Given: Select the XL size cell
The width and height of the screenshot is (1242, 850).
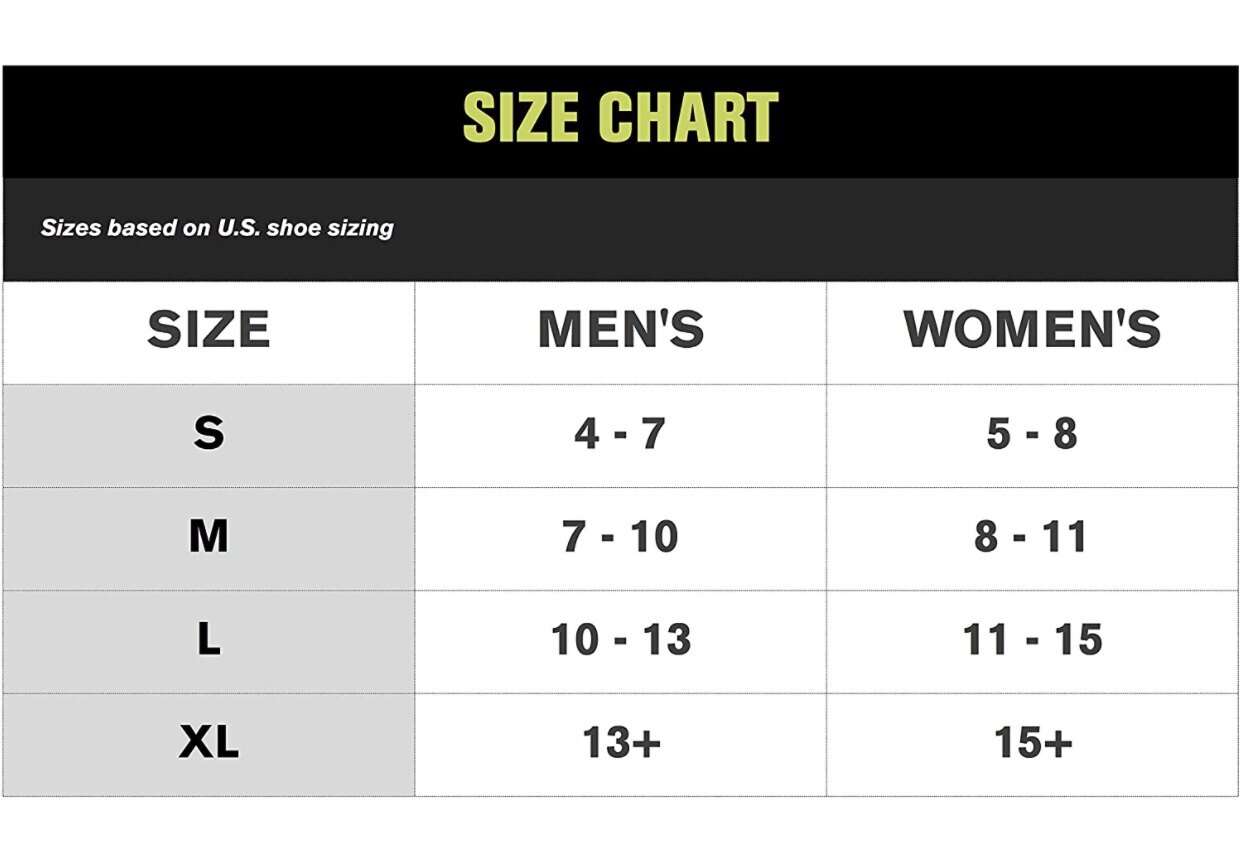Looking at the screenshot, I should (x=209, y=743).
